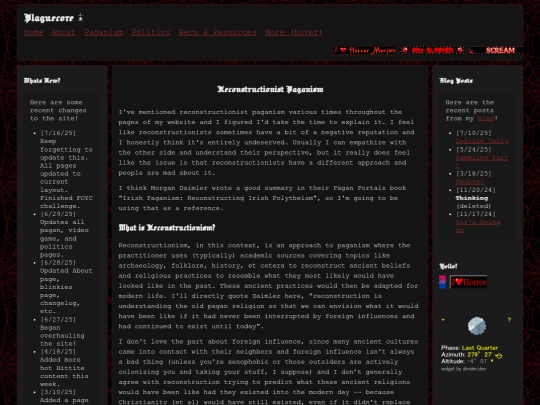Click the 'Reconstructionist Paganism' page heading
The width and height of the screenshot is (540, 405).
click(x=270, y=90)
